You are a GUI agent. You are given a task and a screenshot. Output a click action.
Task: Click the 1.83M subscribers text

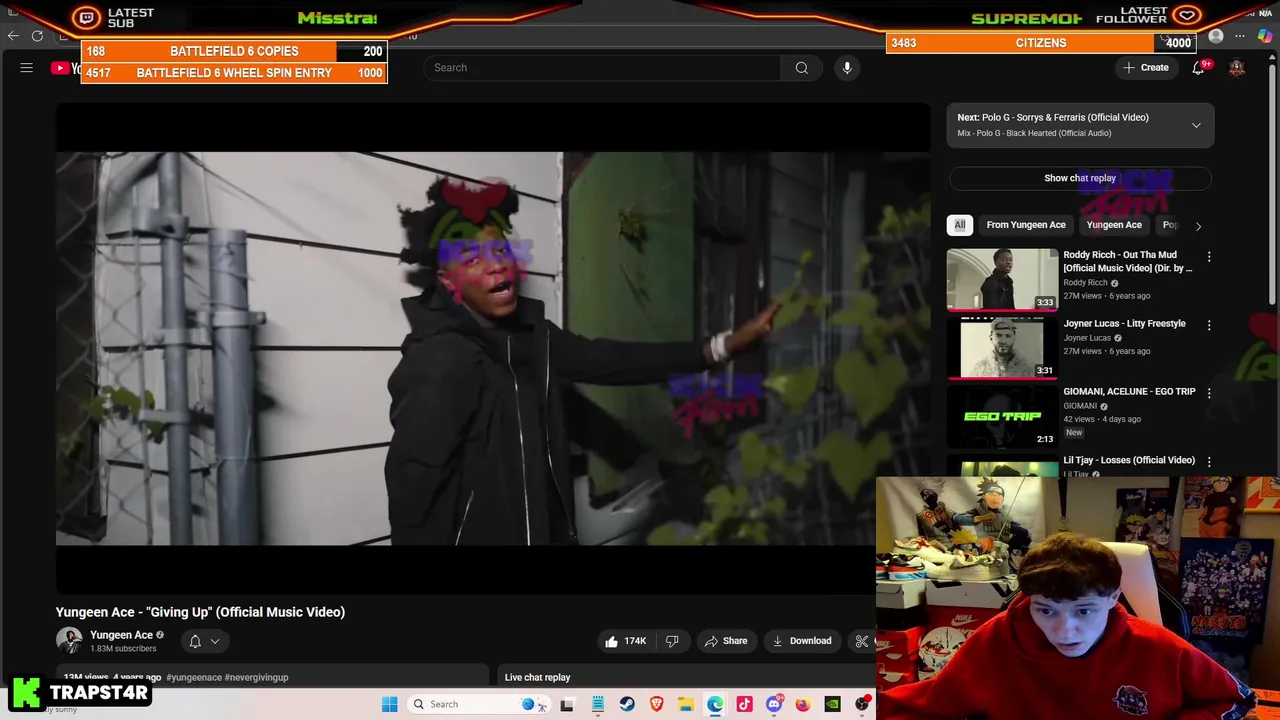click(x=123, y=649)
